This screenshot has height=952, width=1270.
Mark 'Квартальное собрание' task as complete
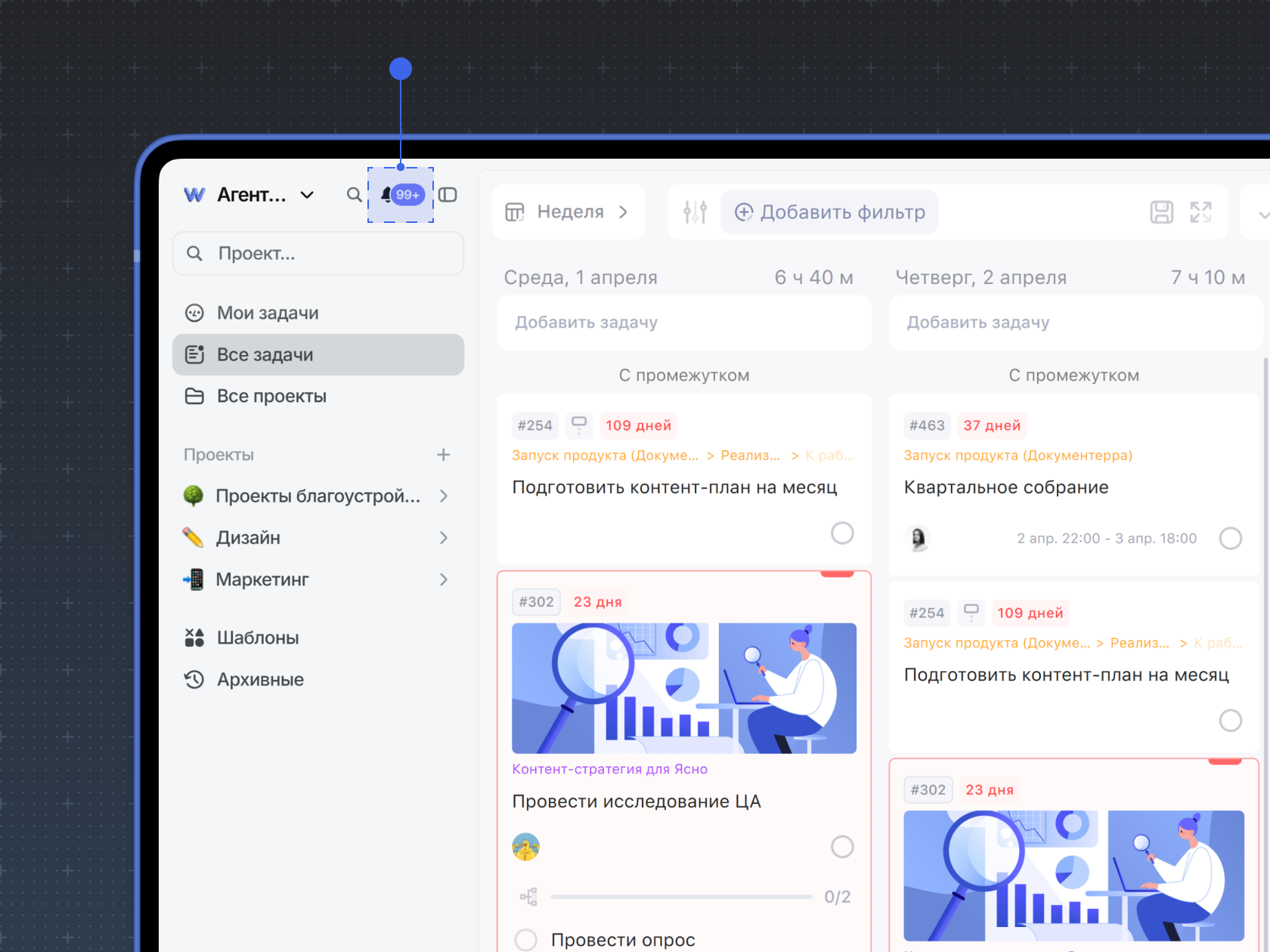pyautogui.click(x=1230, y=539)
